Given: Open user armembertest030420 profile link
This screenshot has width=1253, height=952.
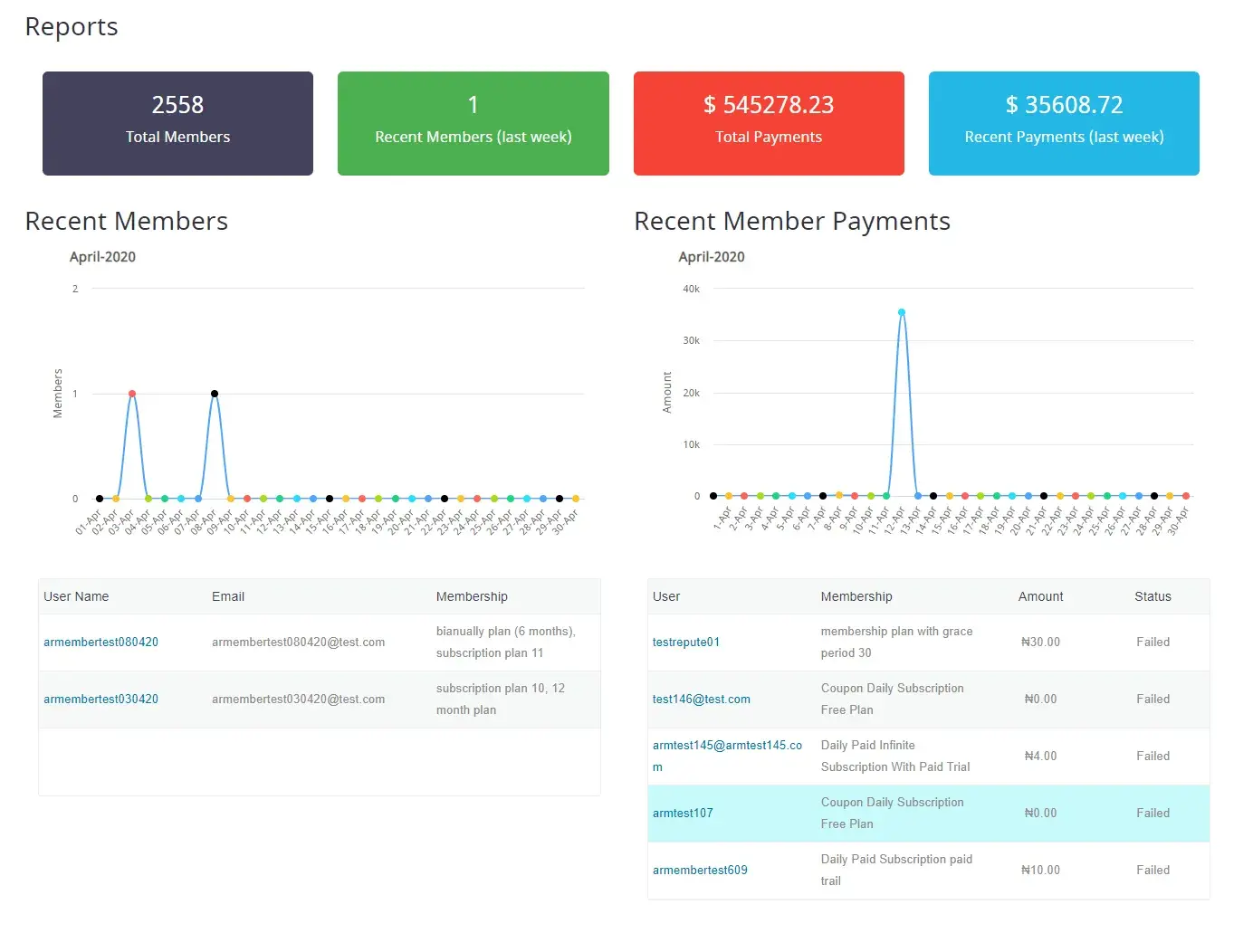Looking at the screenshot, I should [100, 700].
